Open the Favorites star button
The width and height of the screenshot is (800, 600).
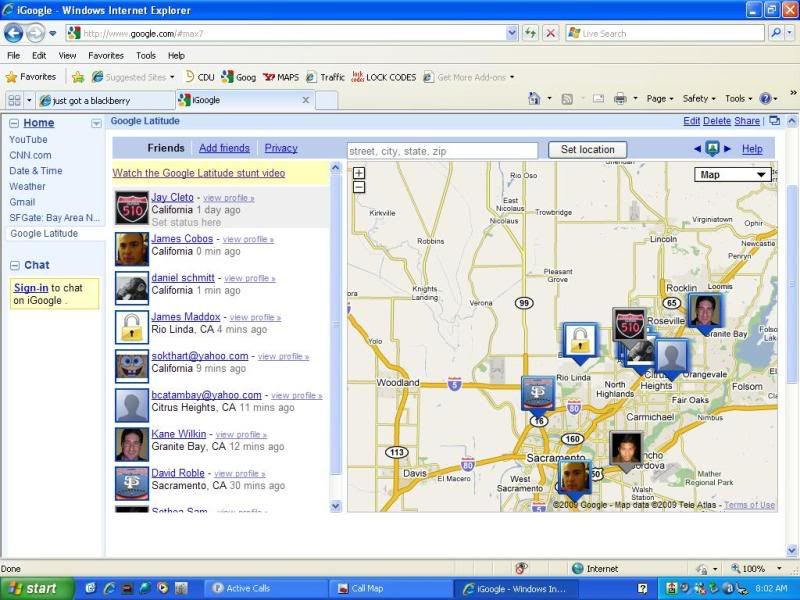coord(31,77)
